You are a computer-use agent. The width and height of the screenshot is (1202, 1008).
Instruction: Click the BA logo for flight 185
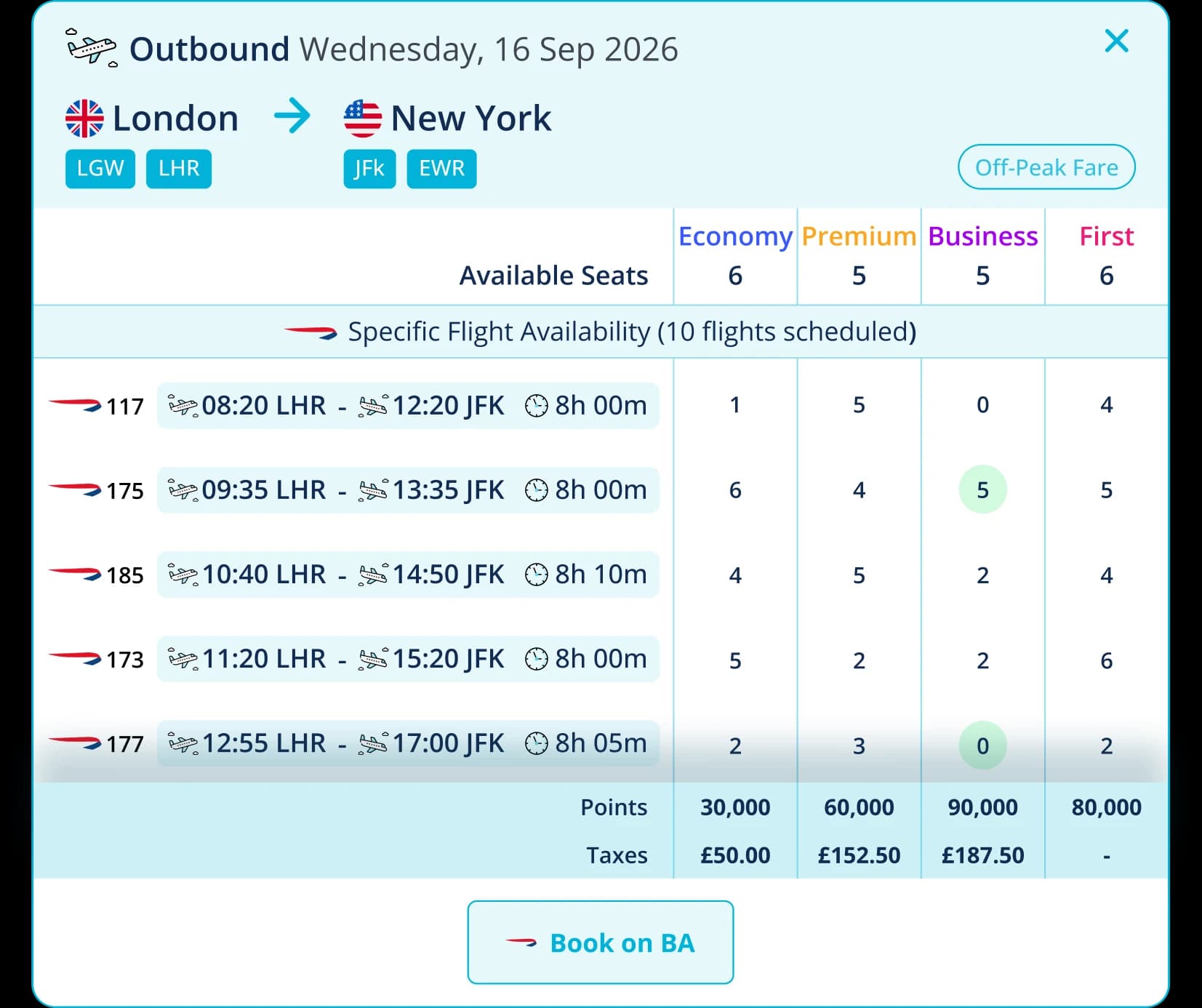75,575
